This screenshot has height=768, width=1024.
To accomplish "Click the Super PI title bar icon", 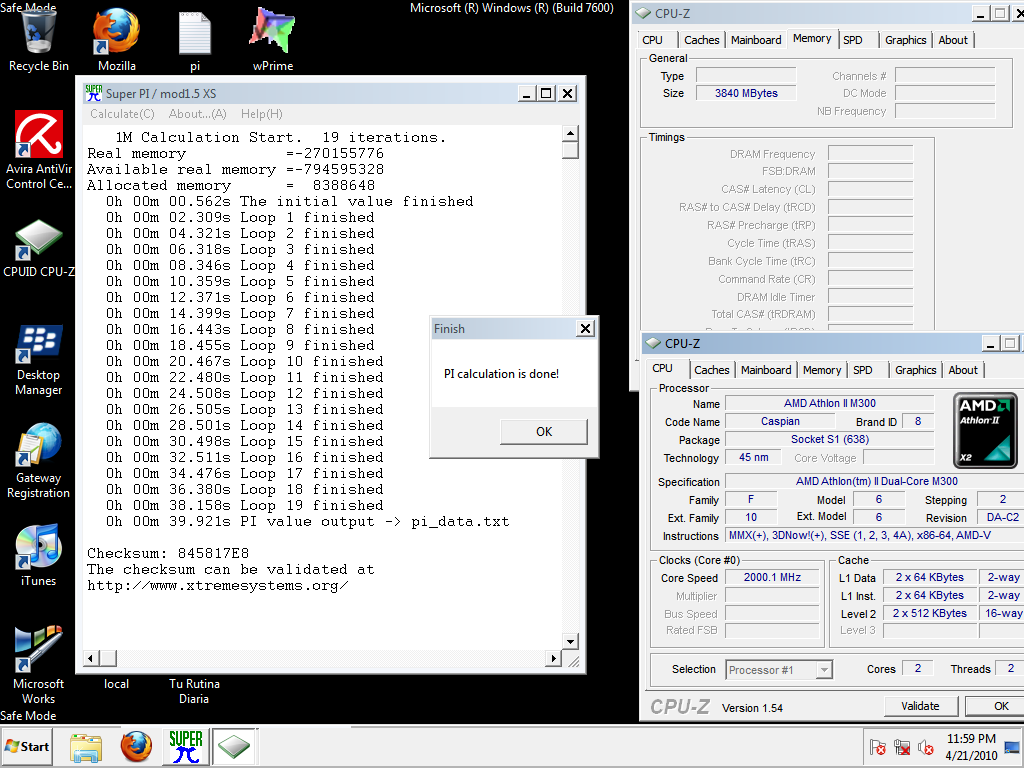I will [93, 93].
